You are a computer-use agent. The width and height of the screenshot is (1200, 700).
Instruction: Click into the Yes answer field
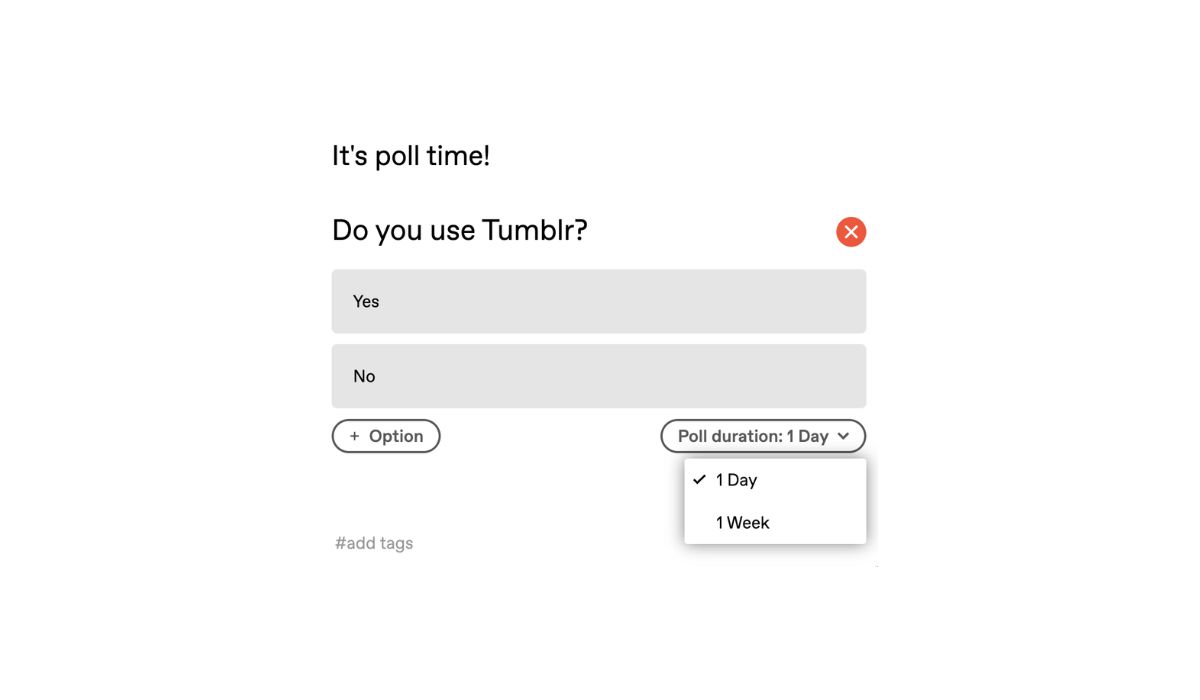pos(599,301)
